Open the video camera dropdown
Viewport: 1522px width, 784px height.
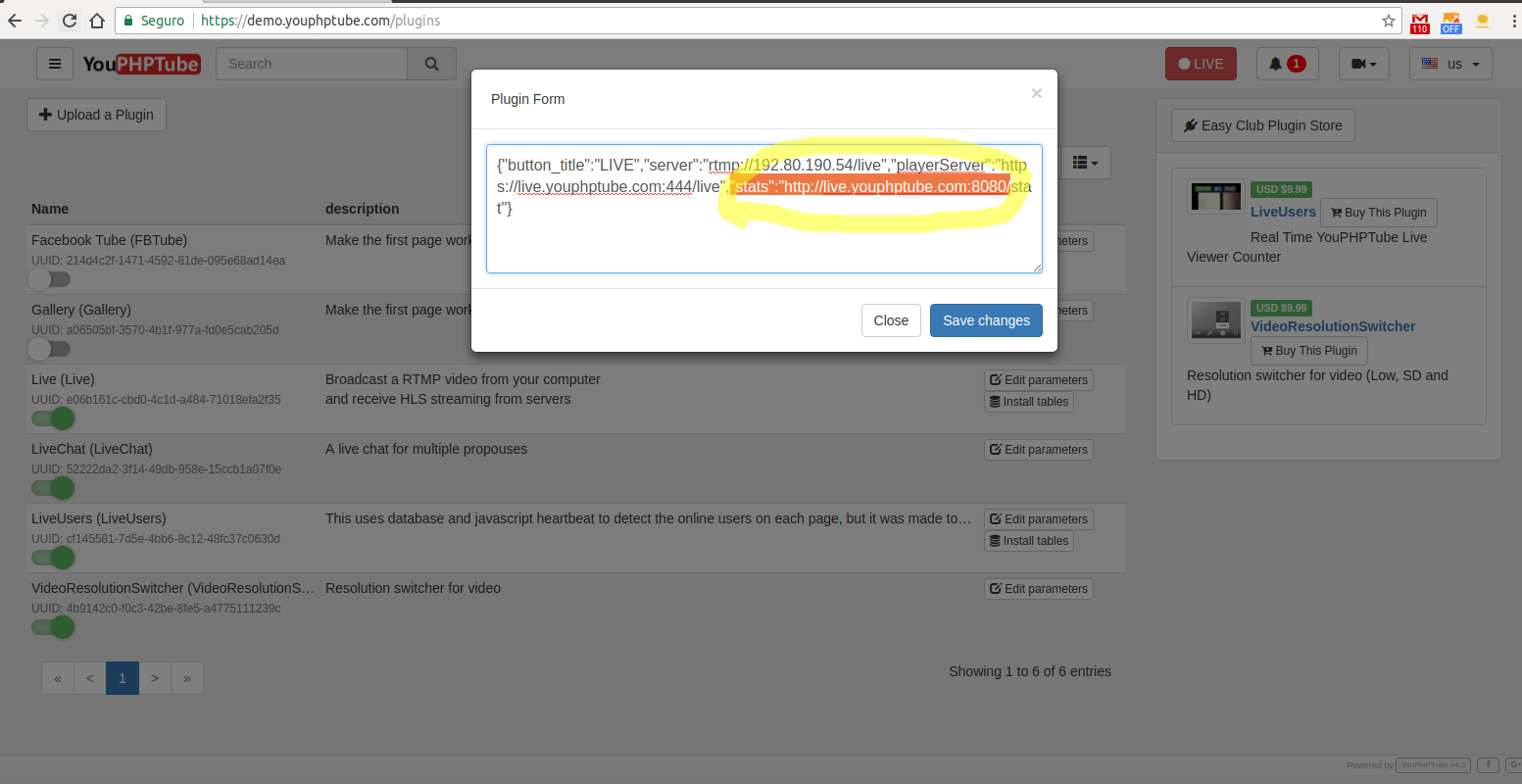click(x=1363, y=64)
